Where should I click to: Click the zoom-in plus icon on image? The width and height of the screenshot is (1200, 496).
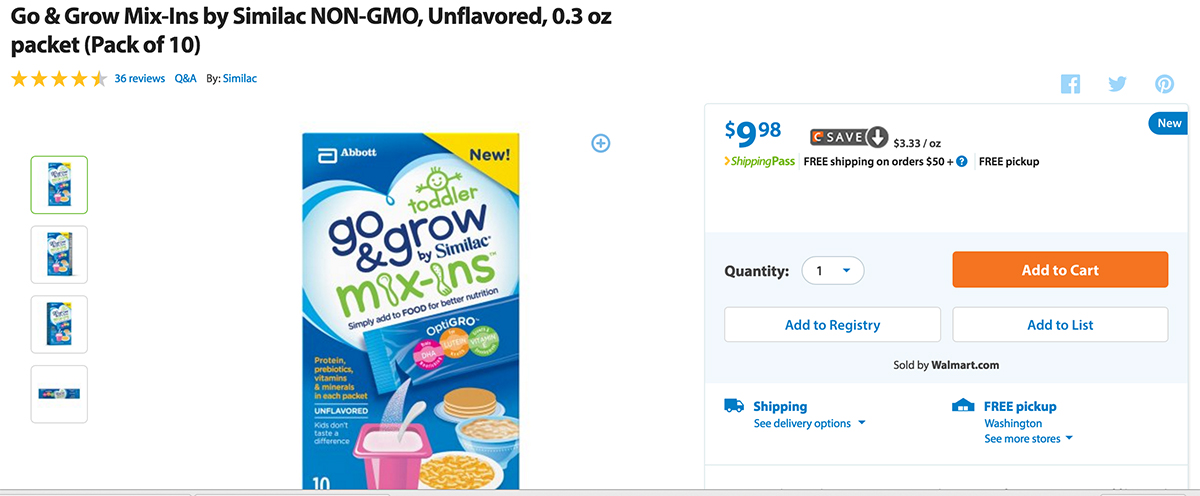(x=601, y=143)
